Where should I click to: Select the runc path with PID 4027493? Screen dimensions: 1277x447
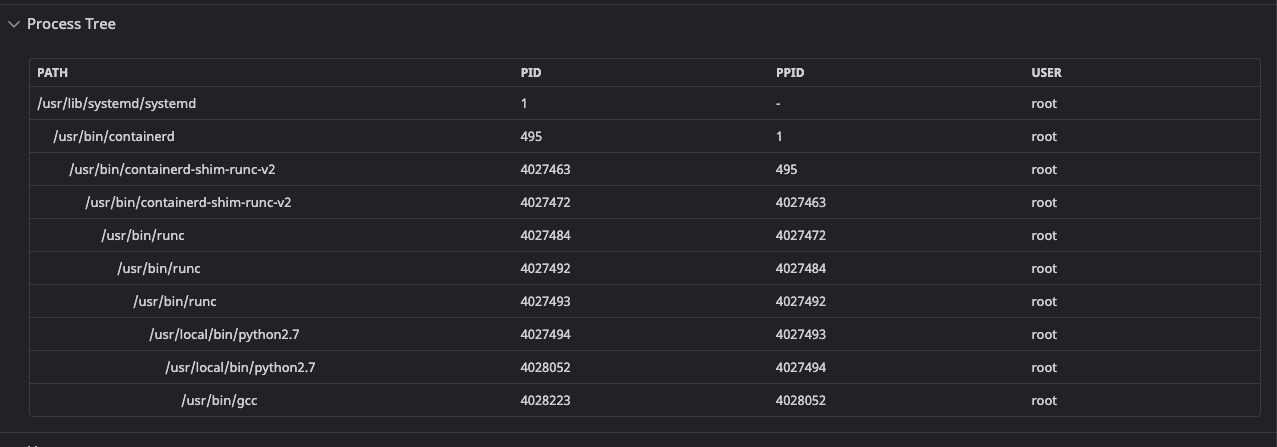[175, 302]
